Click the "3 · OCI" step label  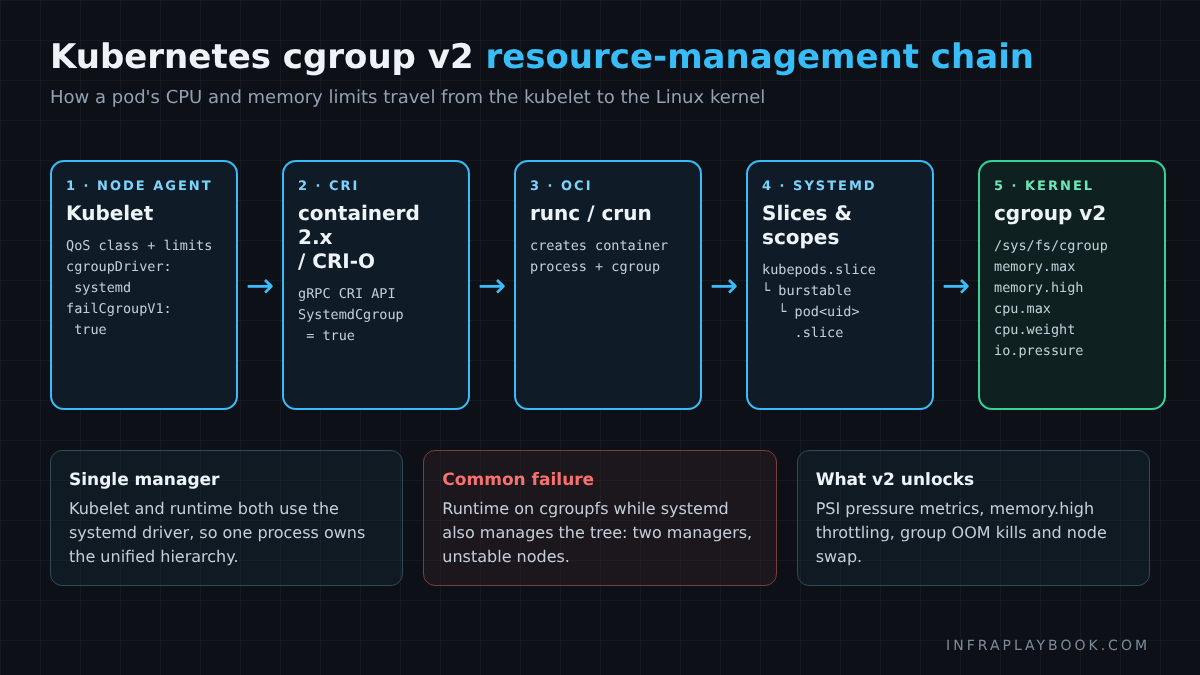(x=561, y=185)
